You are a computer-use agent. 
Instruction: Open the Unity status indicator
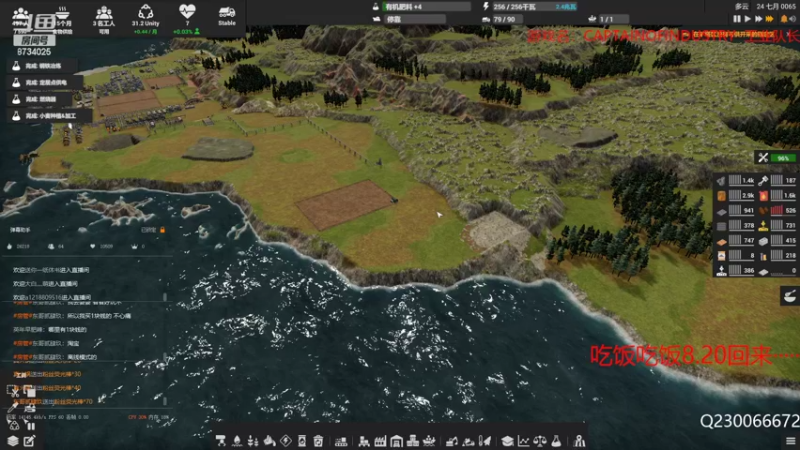pyautogui.click(x=145, y=18)
